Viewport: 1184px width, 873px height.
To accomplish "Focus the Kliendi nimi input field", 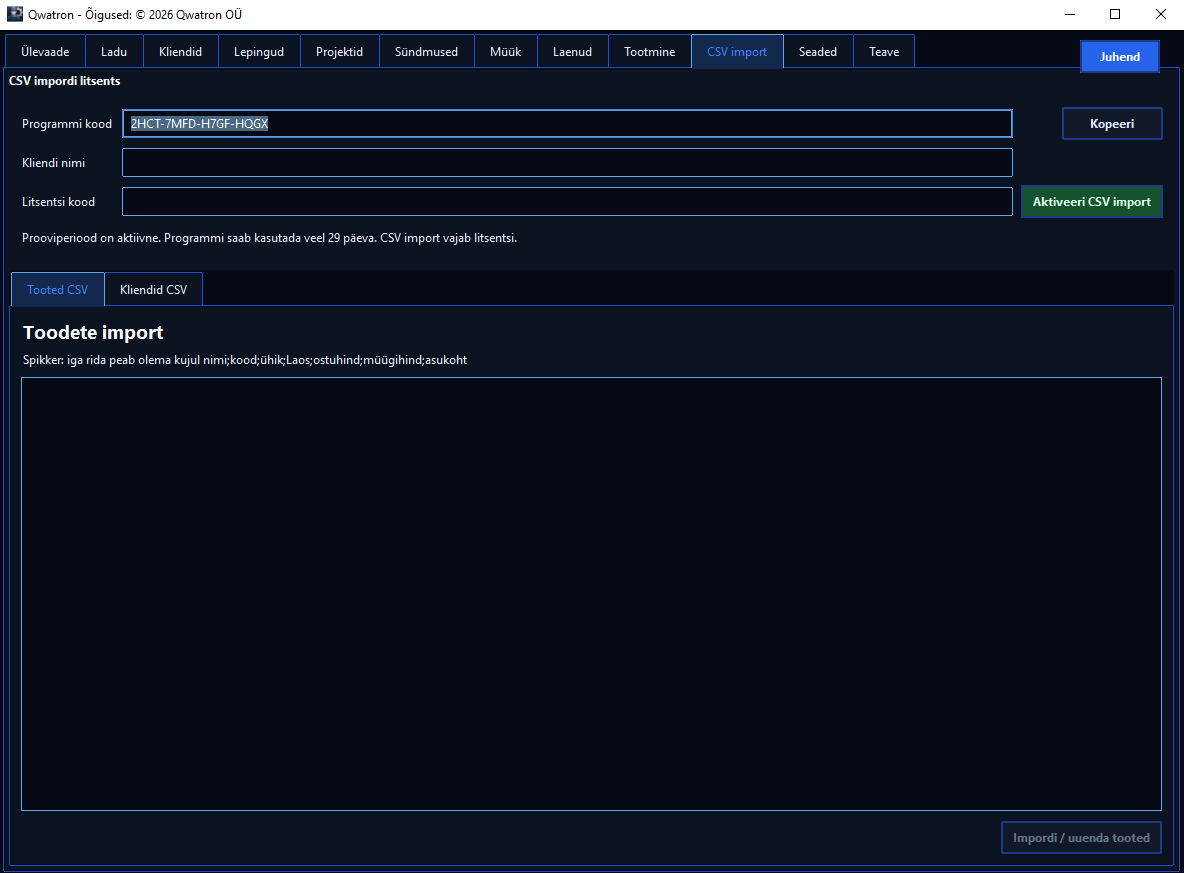I will (567, 162).
